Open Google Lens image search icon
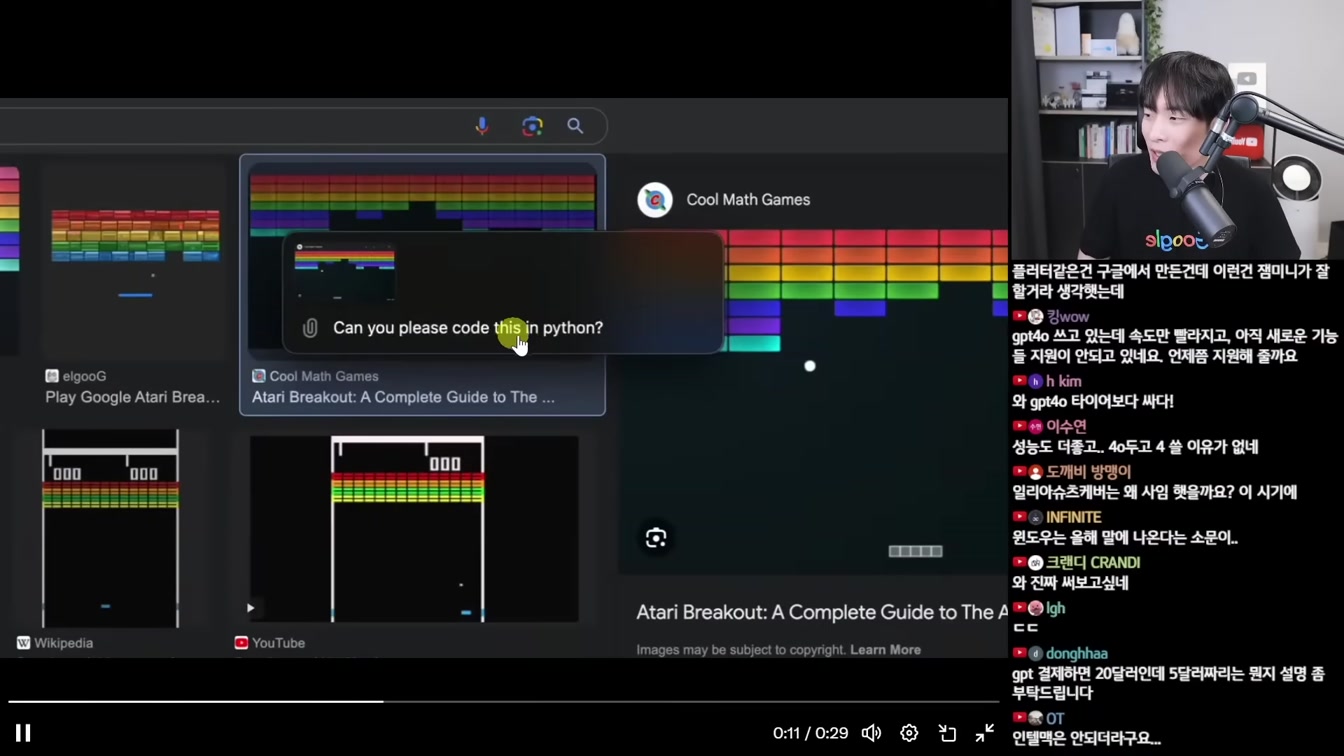 532,126
